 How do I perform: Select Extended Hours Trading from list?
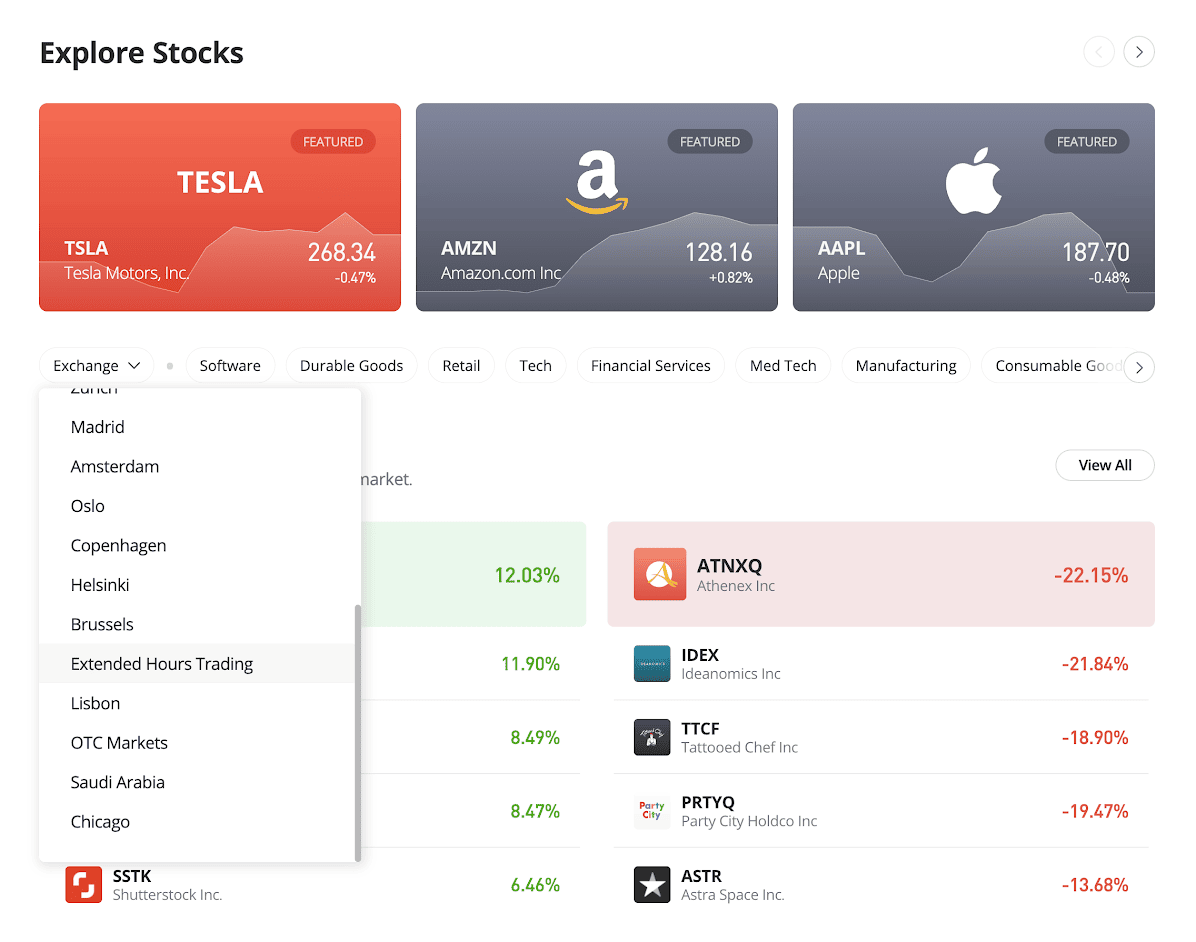(162, 664)
